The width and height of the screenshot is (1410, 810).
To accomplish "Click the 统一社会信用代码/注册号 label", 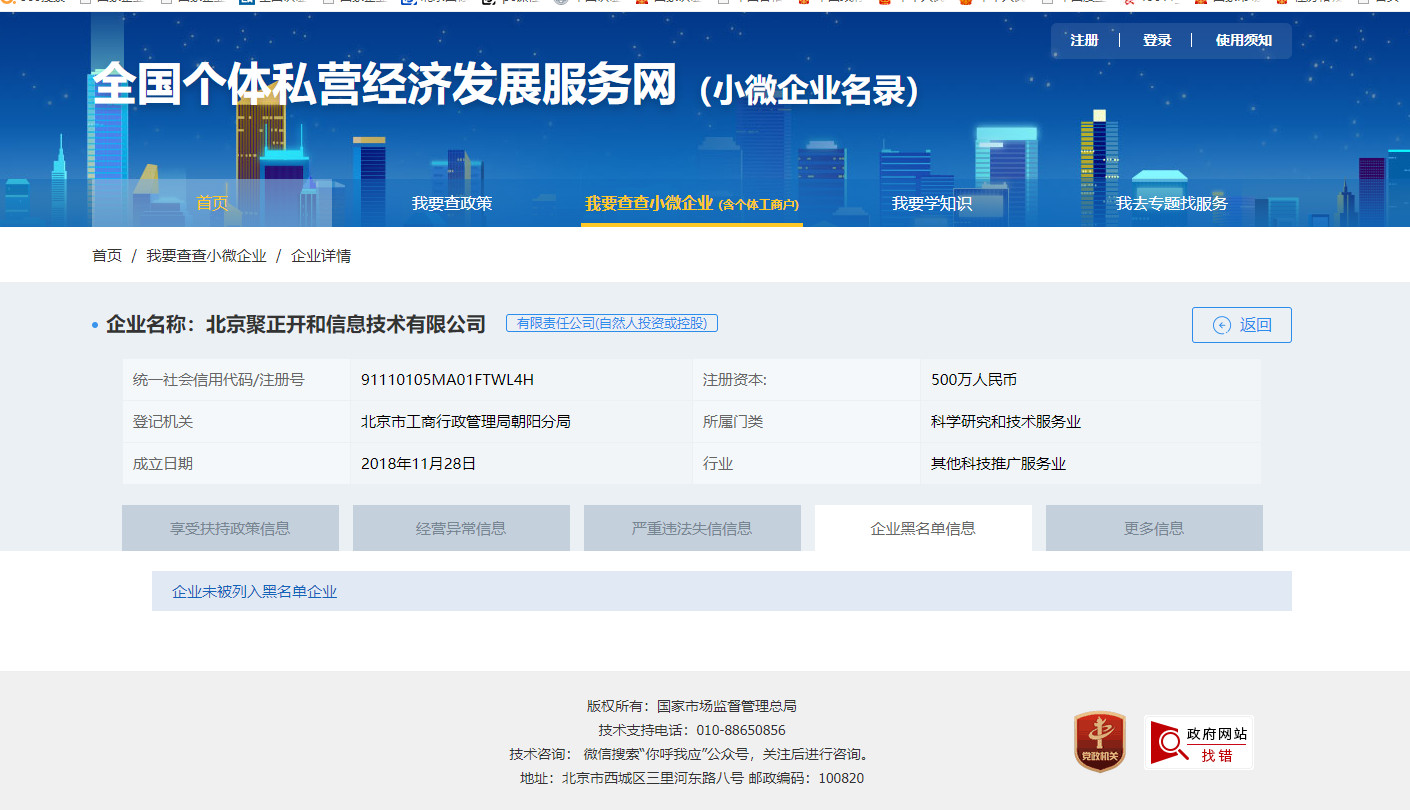I will pyautogui.click(x=219, y=380).
